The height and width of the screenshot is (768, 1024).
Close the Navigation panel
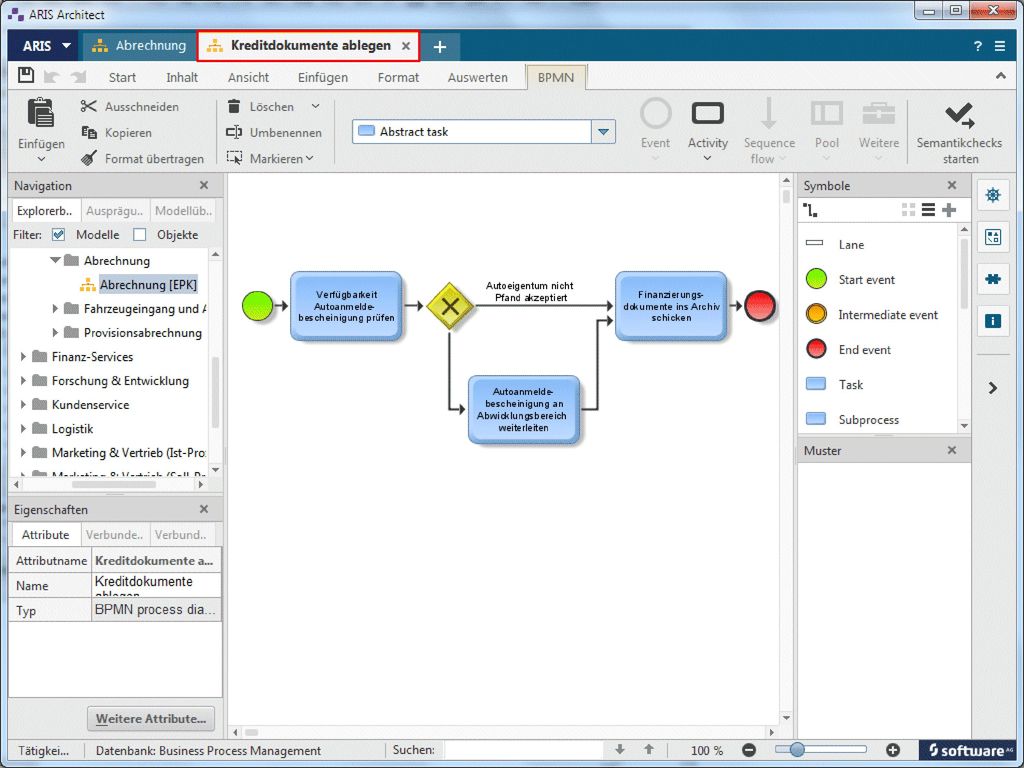coord(204,185)
